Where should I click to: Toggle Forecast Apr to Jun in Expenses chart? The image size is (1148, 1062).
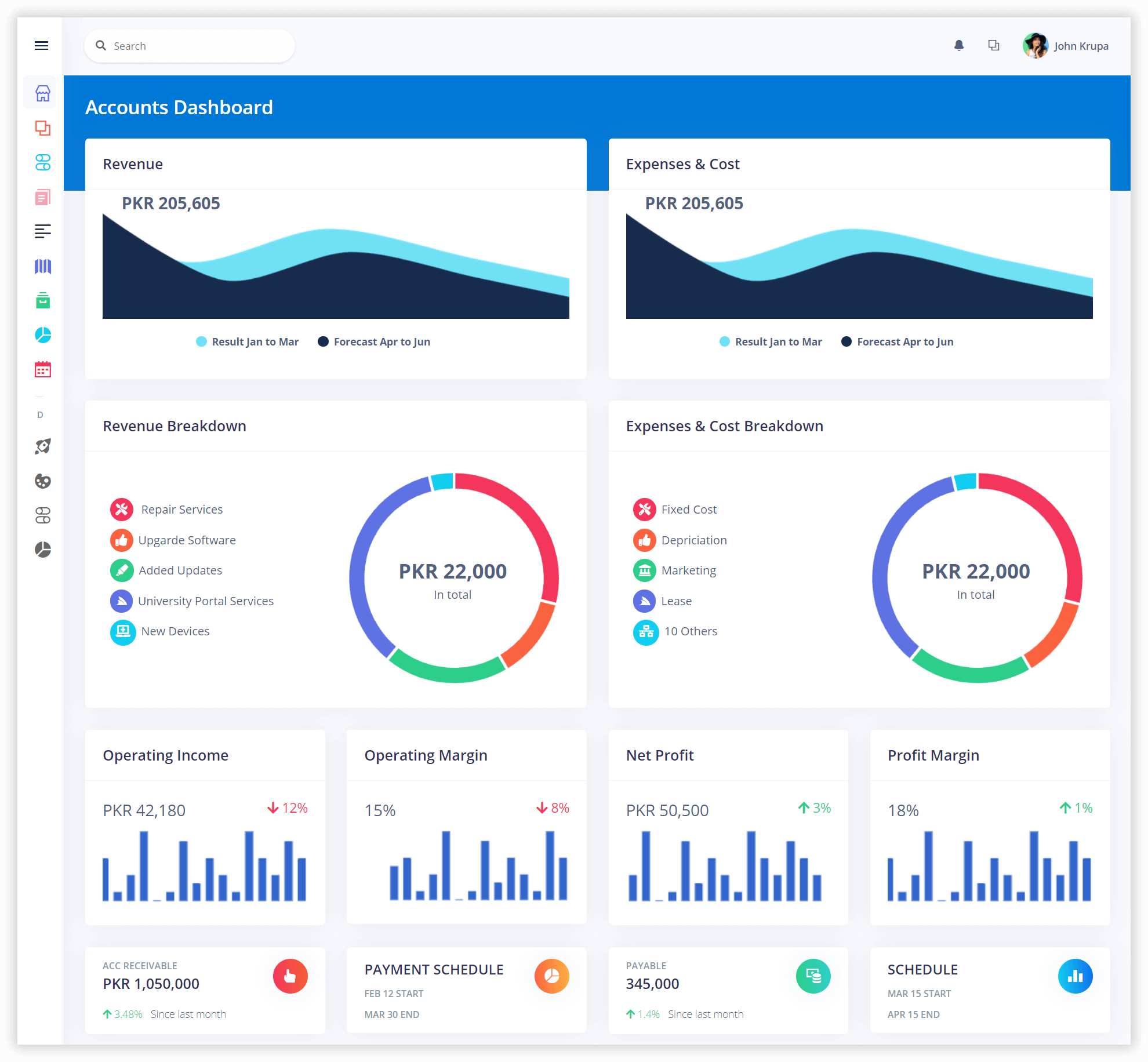coord(898,341)
